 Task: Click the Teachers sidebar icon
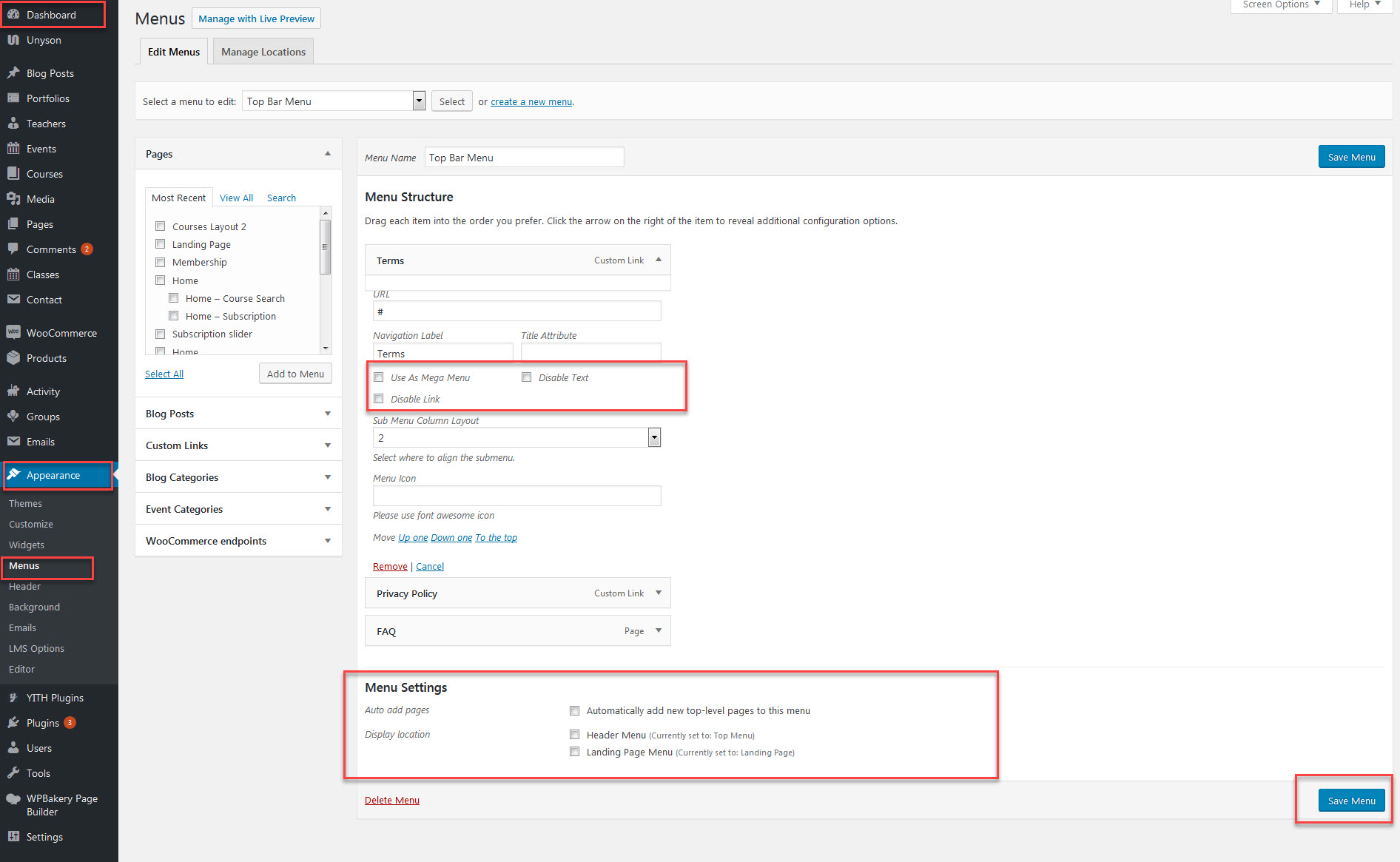13,124
